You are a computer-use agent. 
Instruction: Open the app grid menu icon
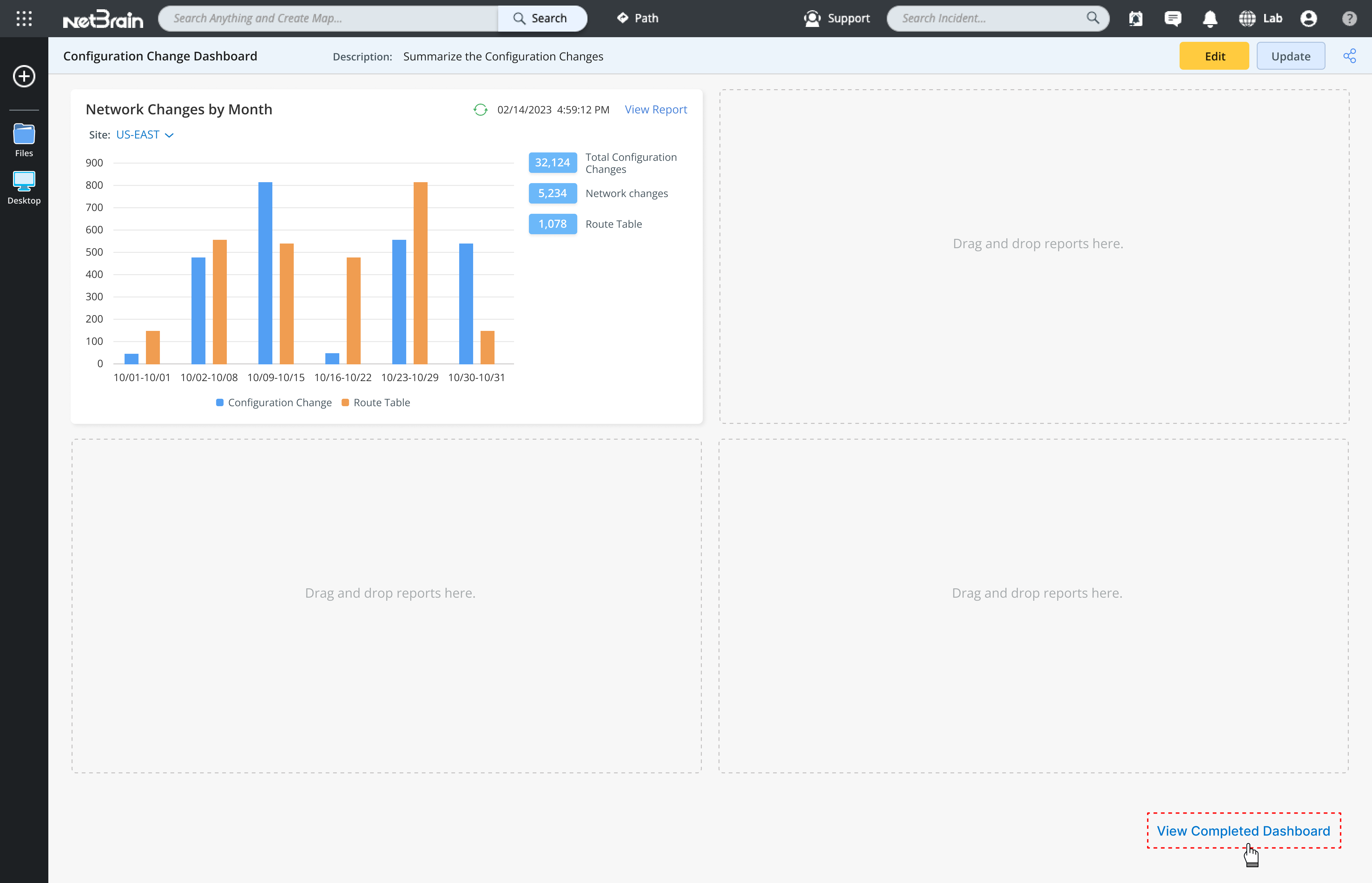coord(24,18)
